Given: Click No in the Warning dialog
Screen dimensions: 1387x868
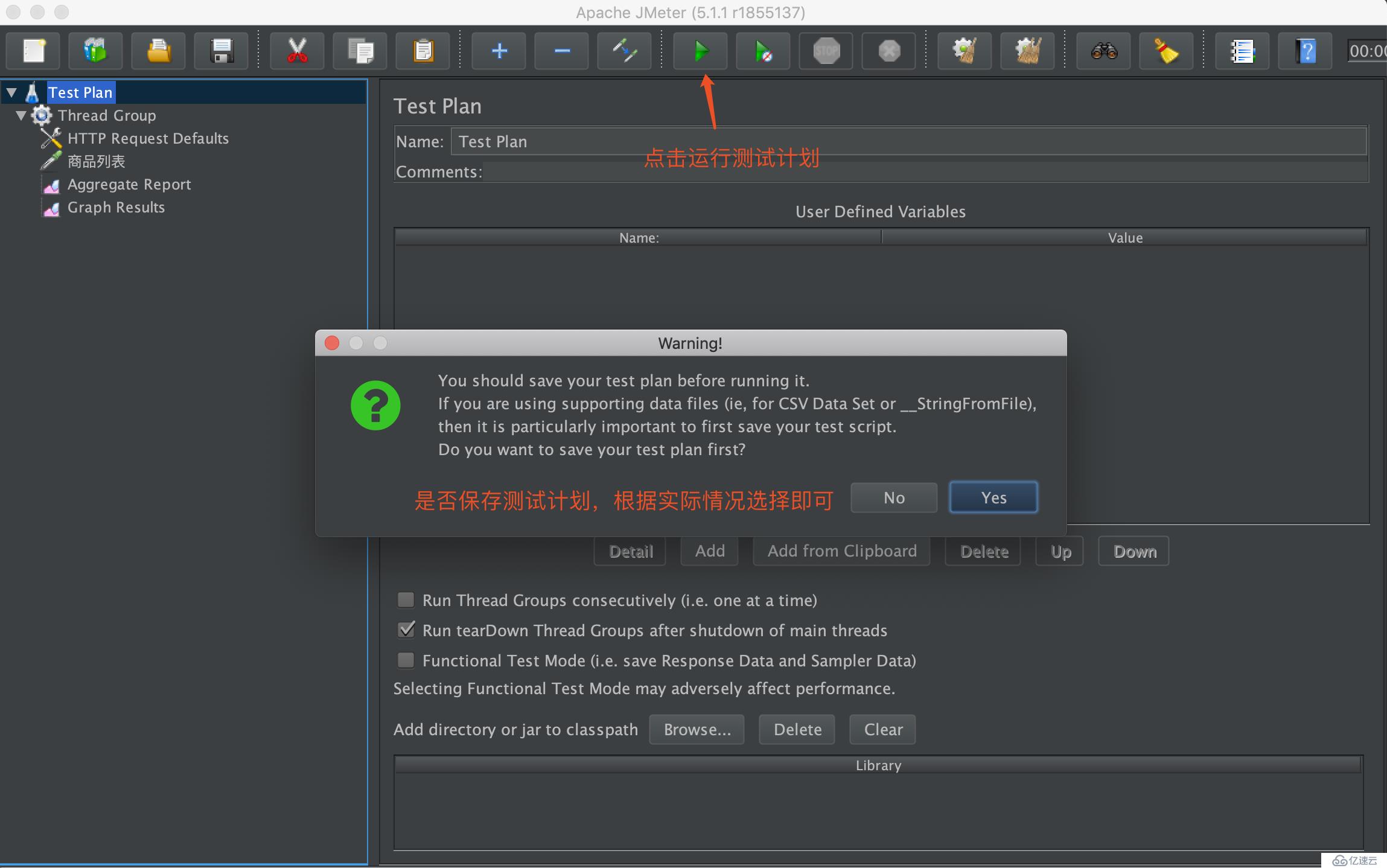Looking at the screenshot, I should click(x=894, y=497).
